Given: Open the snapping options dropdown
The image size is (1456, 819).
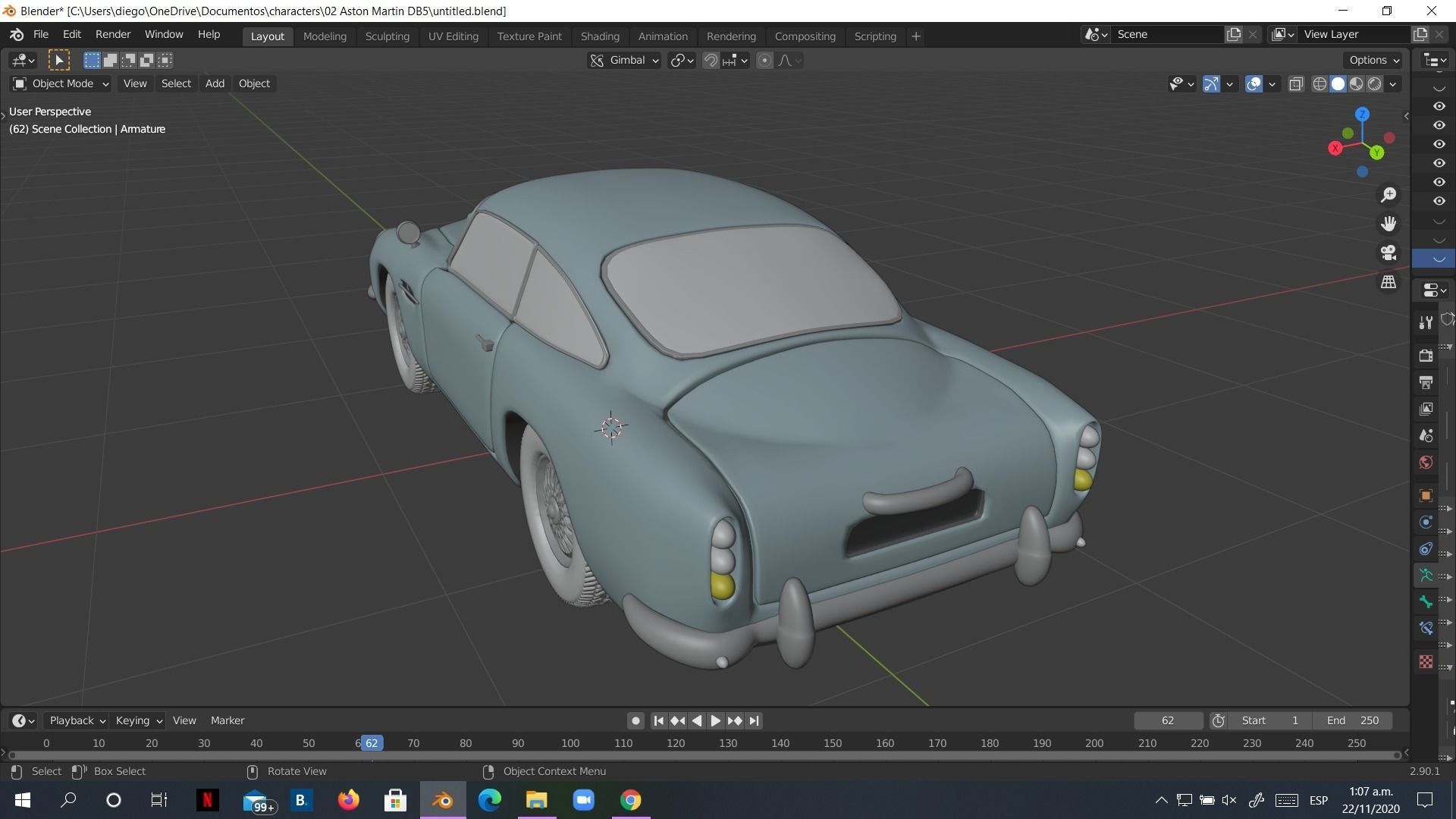Looking at the screenshot, I should pos(736,61).
